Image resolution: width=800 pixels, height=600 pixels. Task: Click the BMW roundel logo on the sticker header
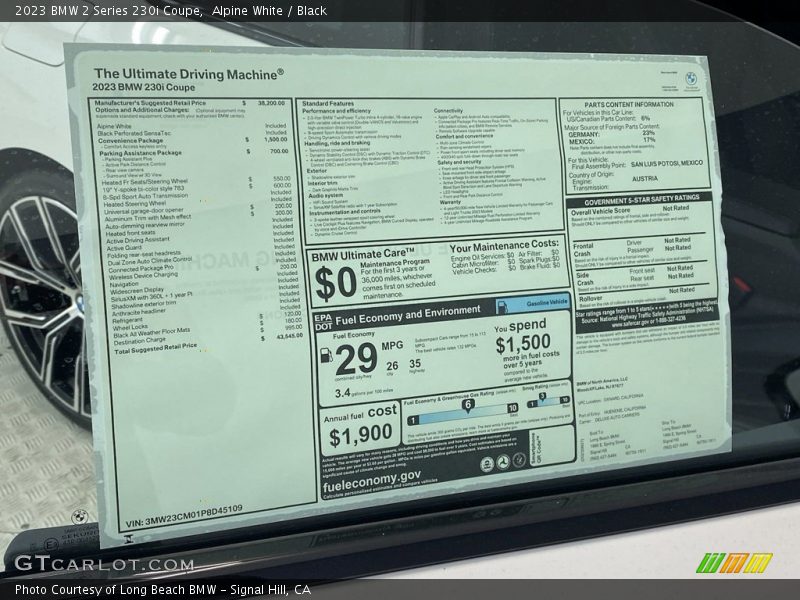[x=690, y=79]
